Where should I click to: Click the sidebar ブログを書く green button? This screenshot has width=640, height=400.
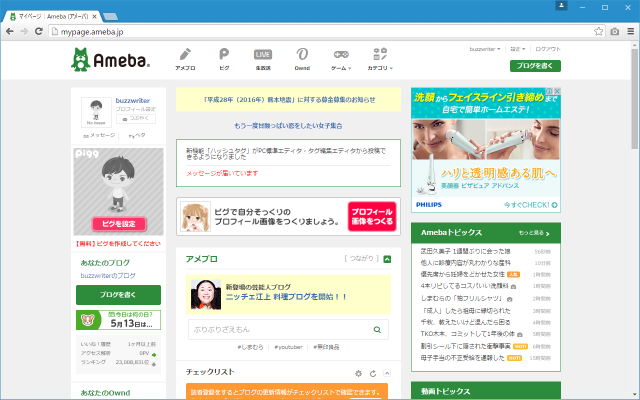click(118, 295)
